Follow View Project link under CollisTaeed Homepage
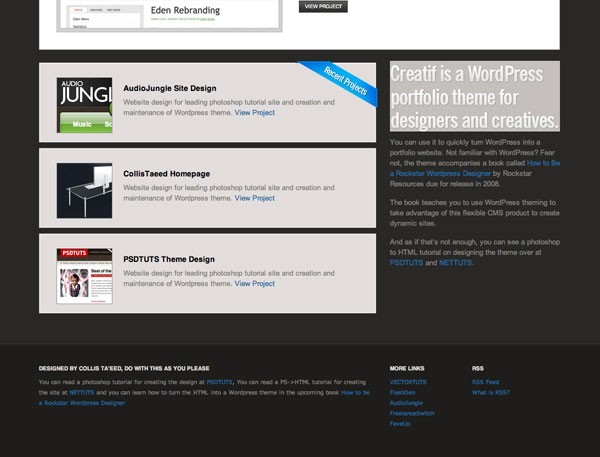Image resolution: width=600 pixels, height=457 pixels. tap(254, 198)
